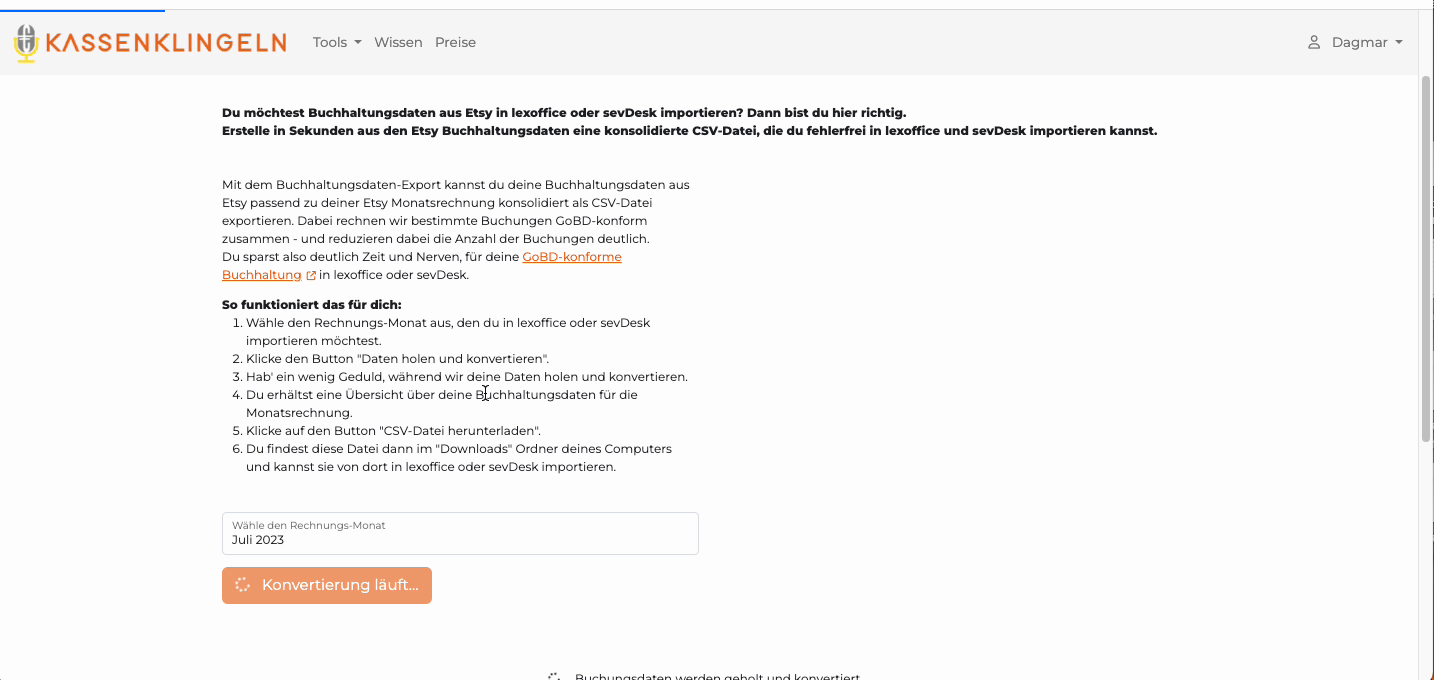Screen dimensions: 1434x680
Task: Click the Konvertierung läuft button
Action: 327,585
